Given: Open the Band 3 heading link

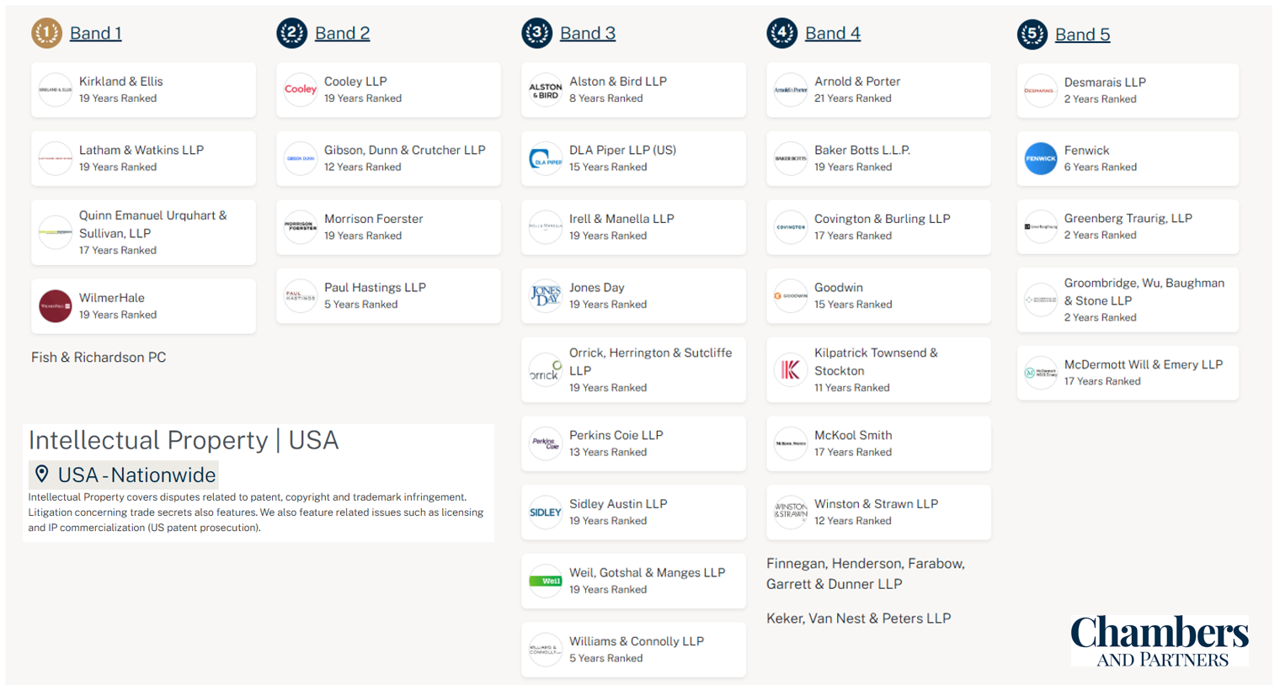Looking at the screenshot, I should coord(587,33).
